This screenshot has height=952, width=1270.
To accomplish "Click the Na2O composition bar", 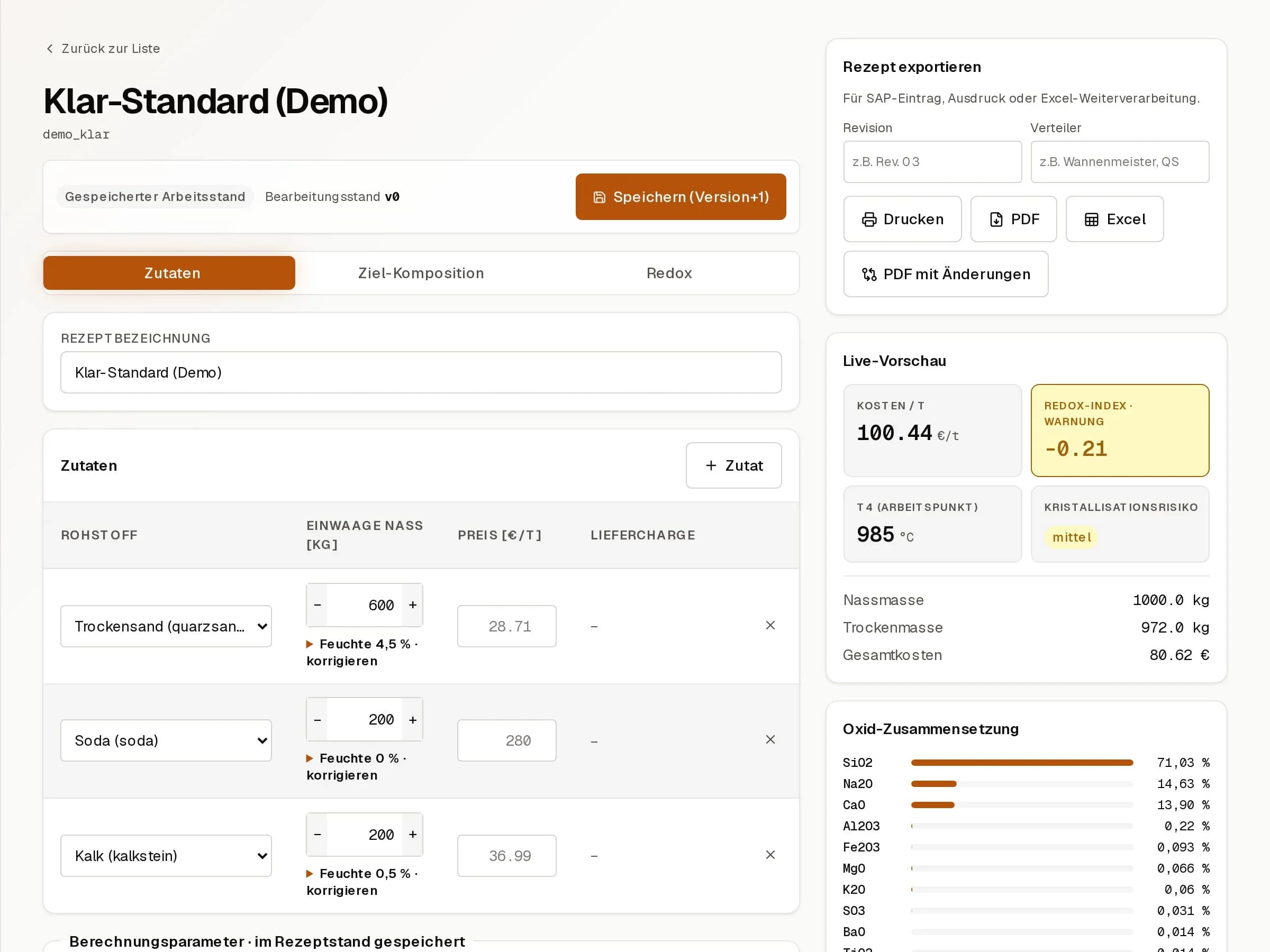I will (x=1022, y=784).
